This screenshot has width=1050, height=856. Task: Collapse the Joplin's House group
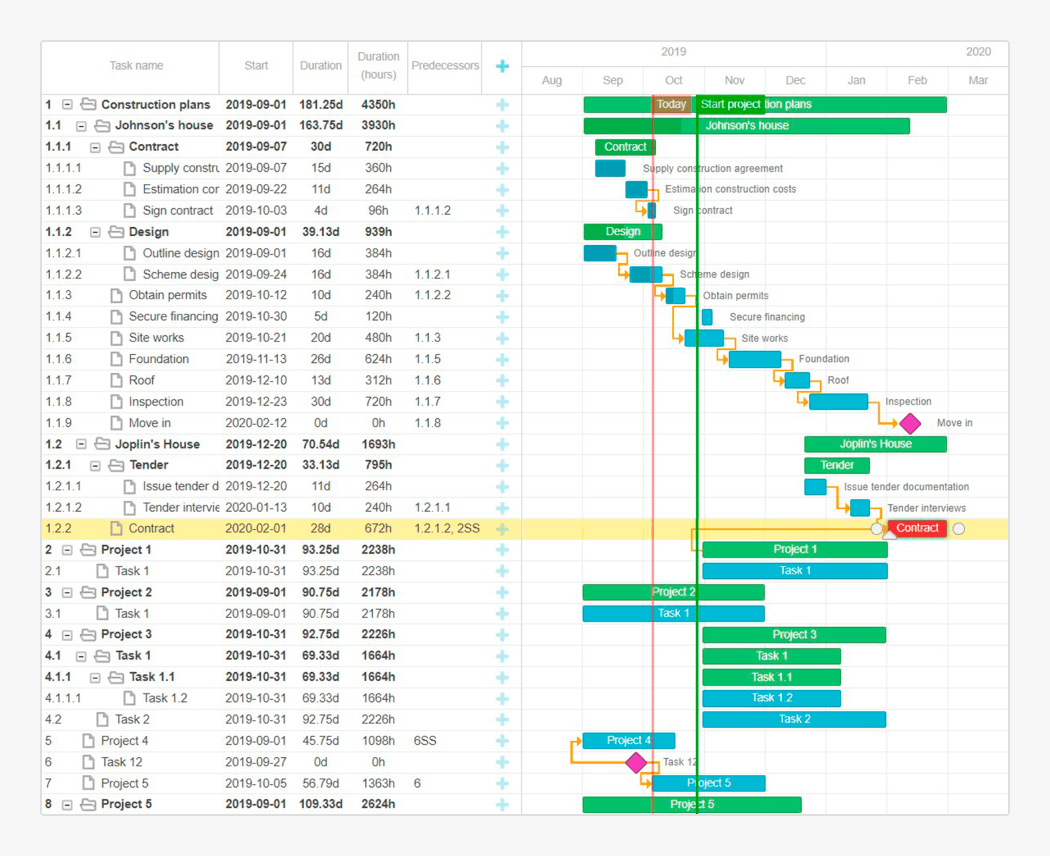81,445
